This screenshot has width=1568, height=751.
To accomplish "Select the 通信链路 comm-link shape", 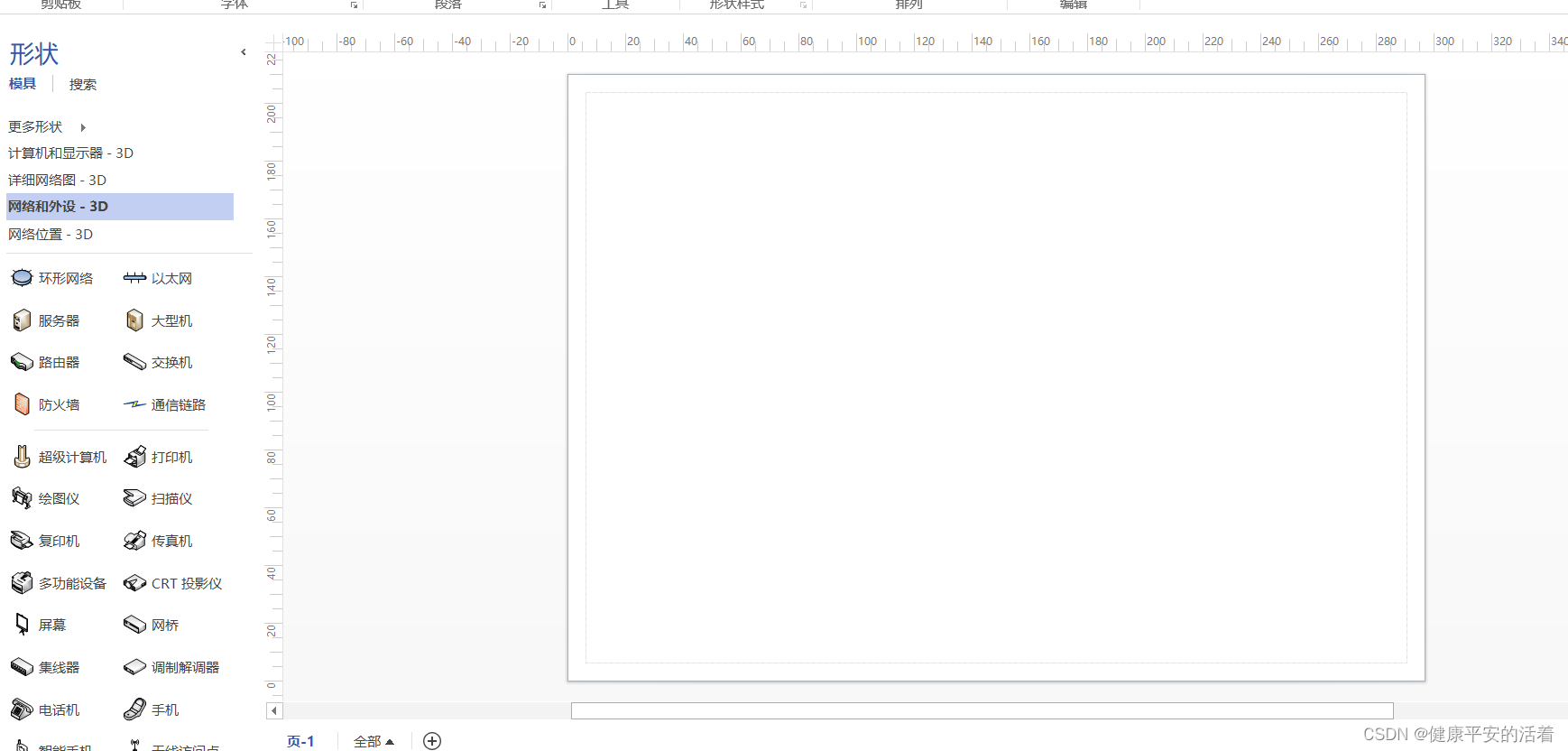I will tap(164, 404).
